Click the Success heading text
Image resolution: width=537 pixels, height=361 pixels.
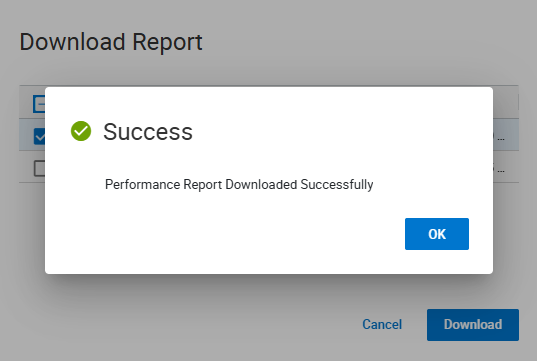[148, 132]
